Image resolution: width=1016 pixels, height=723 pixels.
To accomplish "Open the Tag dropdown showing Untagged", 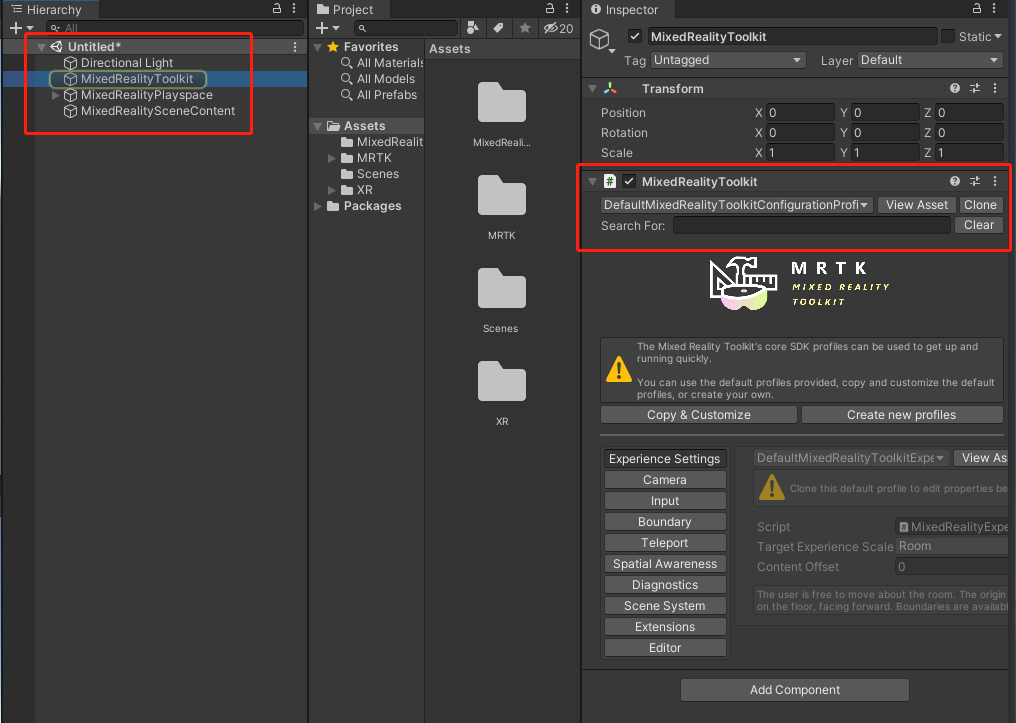I will tap(728, 60).
